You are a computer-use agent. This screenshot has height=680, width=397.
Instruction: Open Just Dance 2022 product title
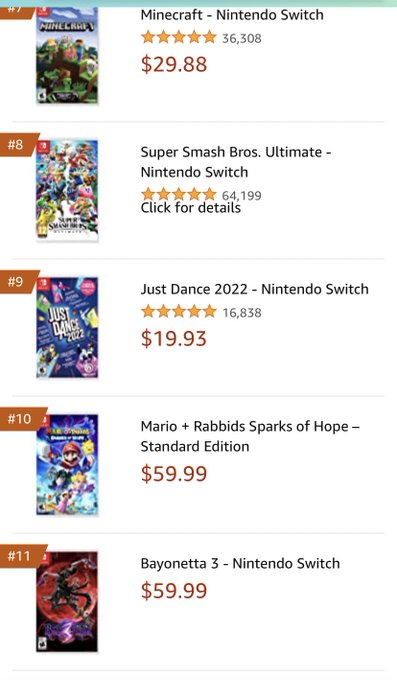[x=255, y=289]
